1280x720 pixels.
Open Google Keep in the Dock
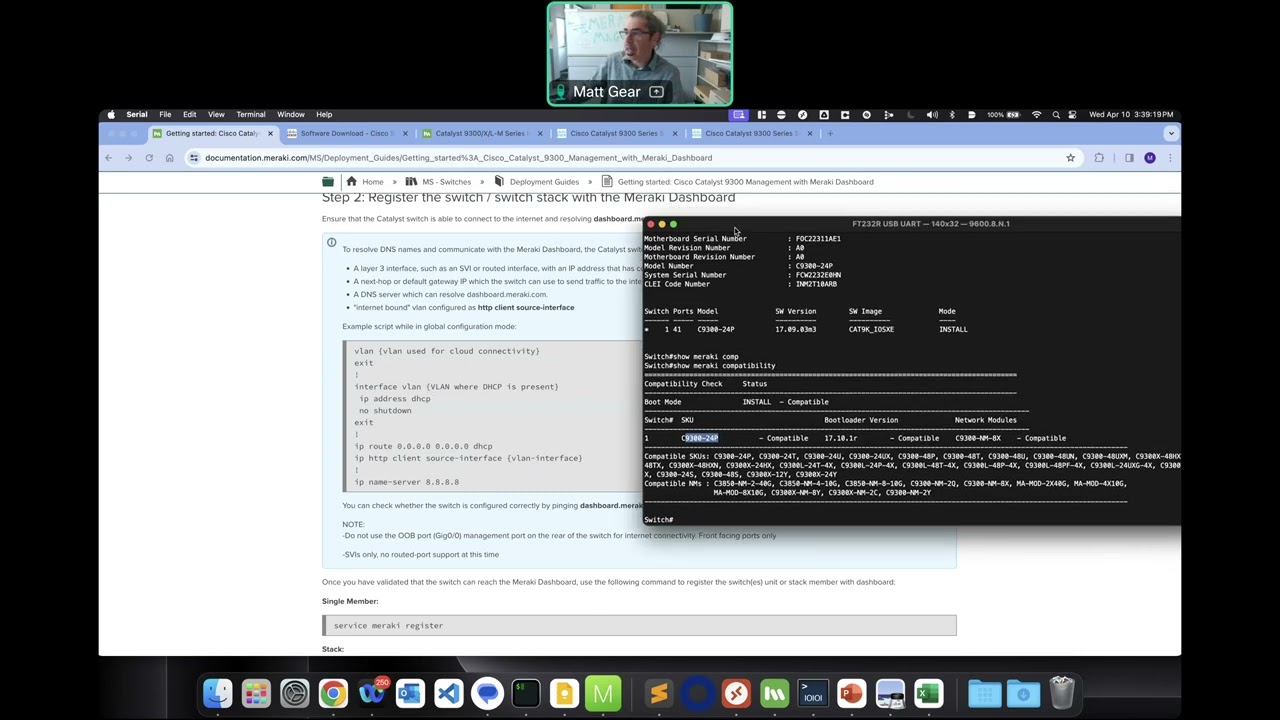click(564, 693)
